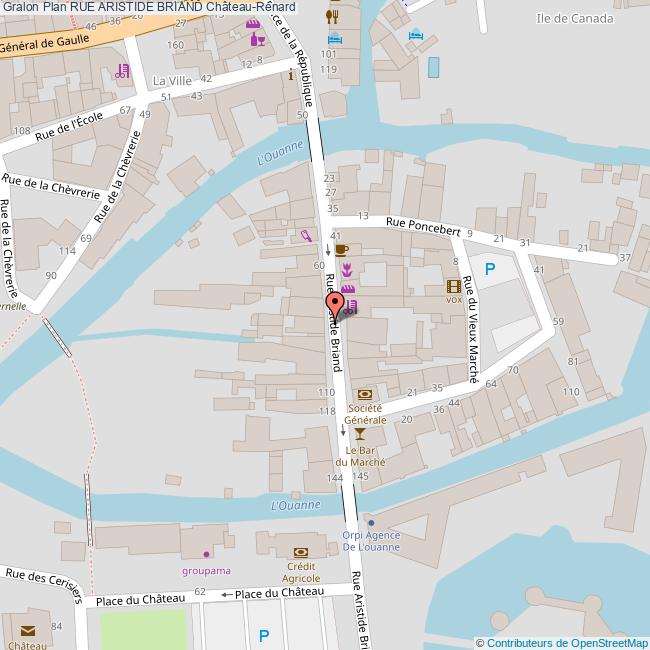This screenshot has width=650, height=650.
Task: Click the post office envelope icon
Action: coord(28,631)
